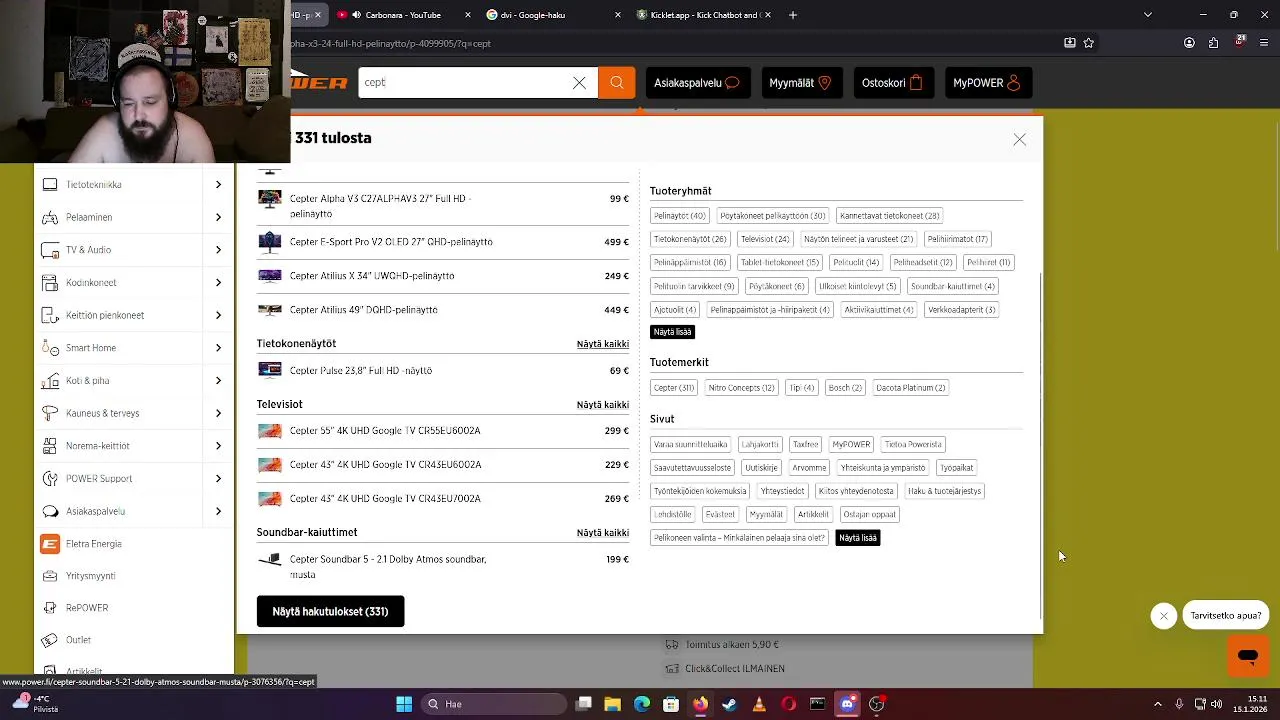Expand the Norema-keittiöt category arrow

[218, 446]
